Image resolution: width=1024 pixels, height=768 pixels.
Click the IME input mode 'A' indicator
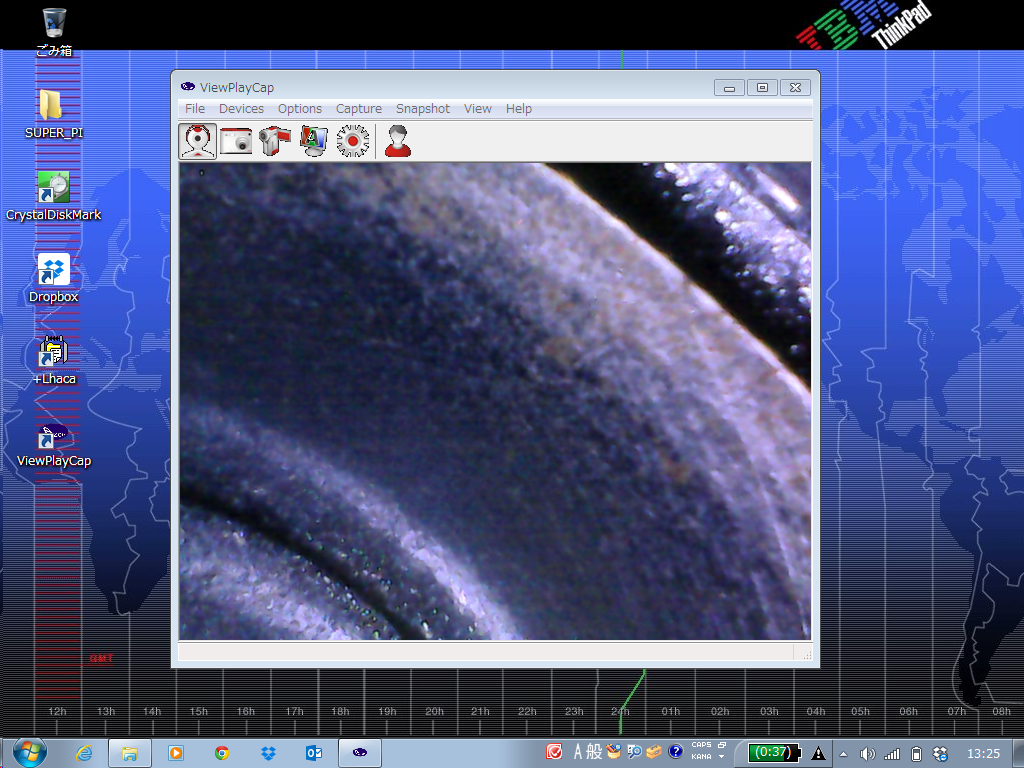point(577,752)
